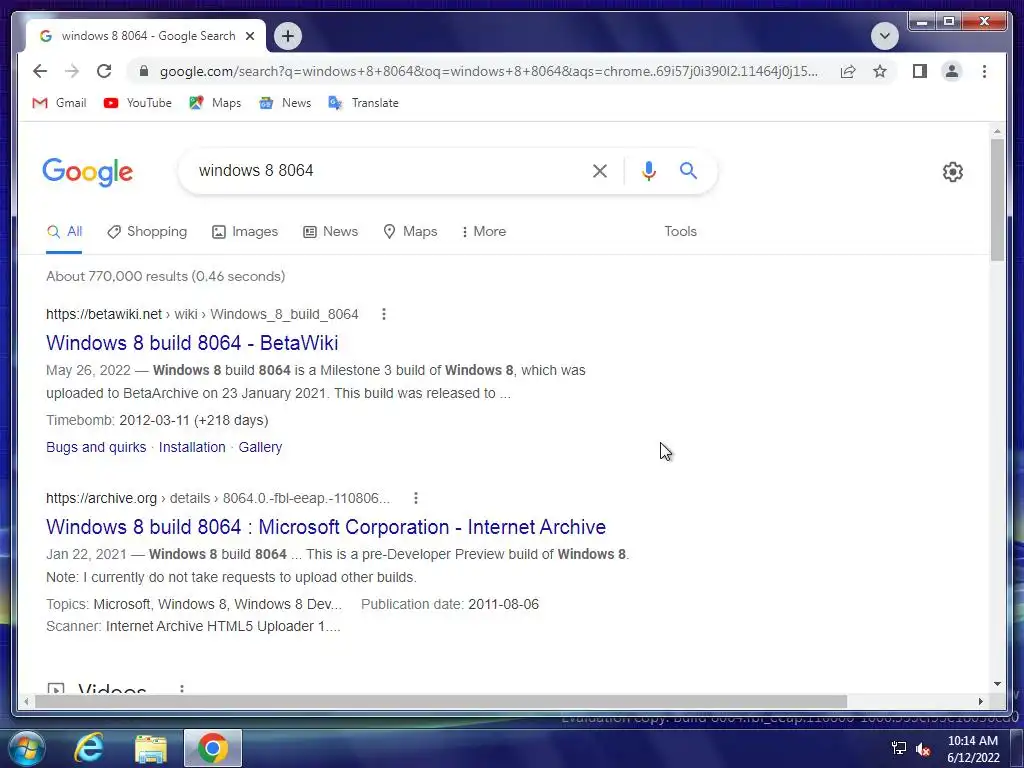Open the Windows Start orb
1024x768 pixels.
coord(25,748)
